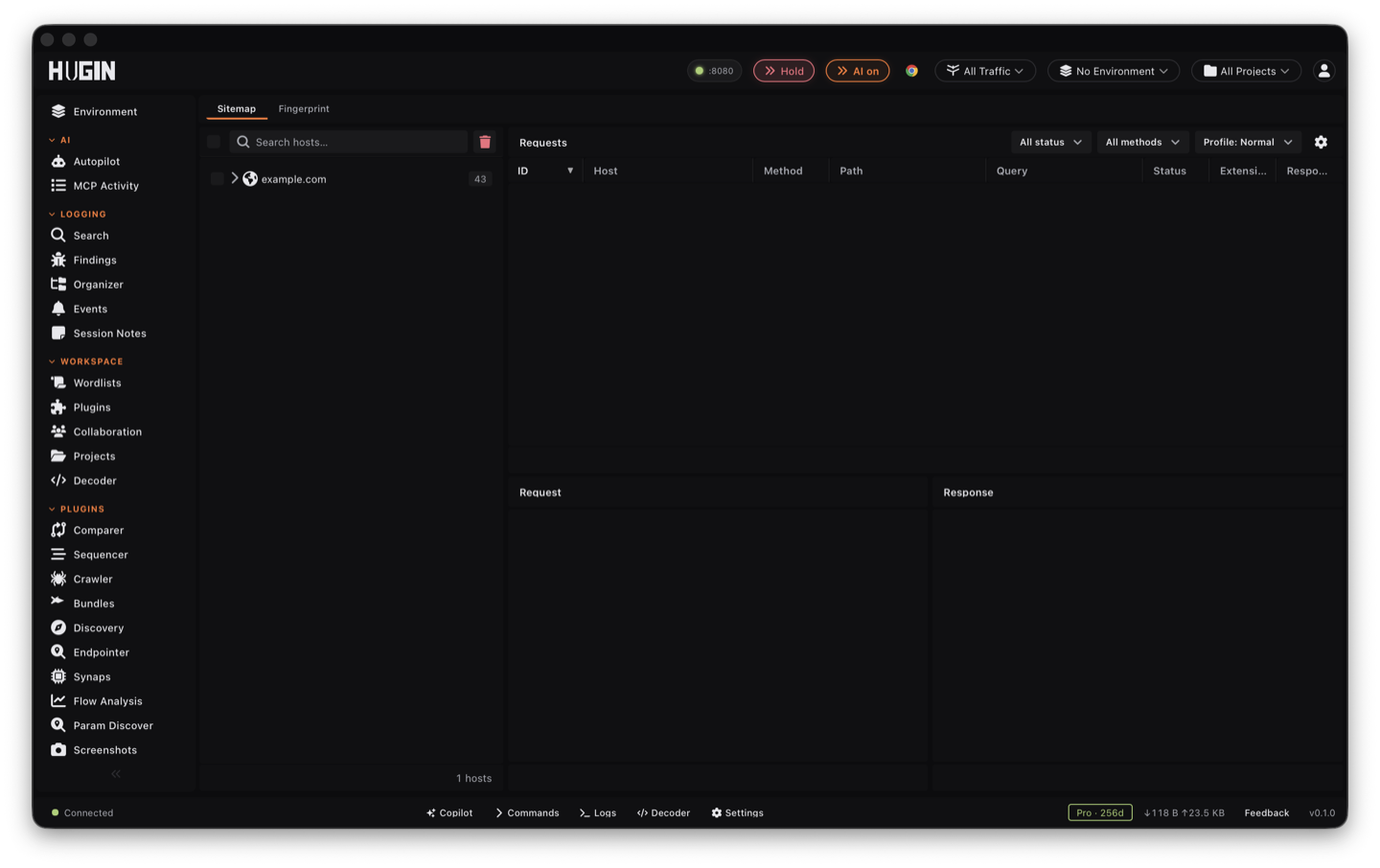The image size is (1380, 868).
Task: Open Discovery compass icon
Action: [58, 628]
